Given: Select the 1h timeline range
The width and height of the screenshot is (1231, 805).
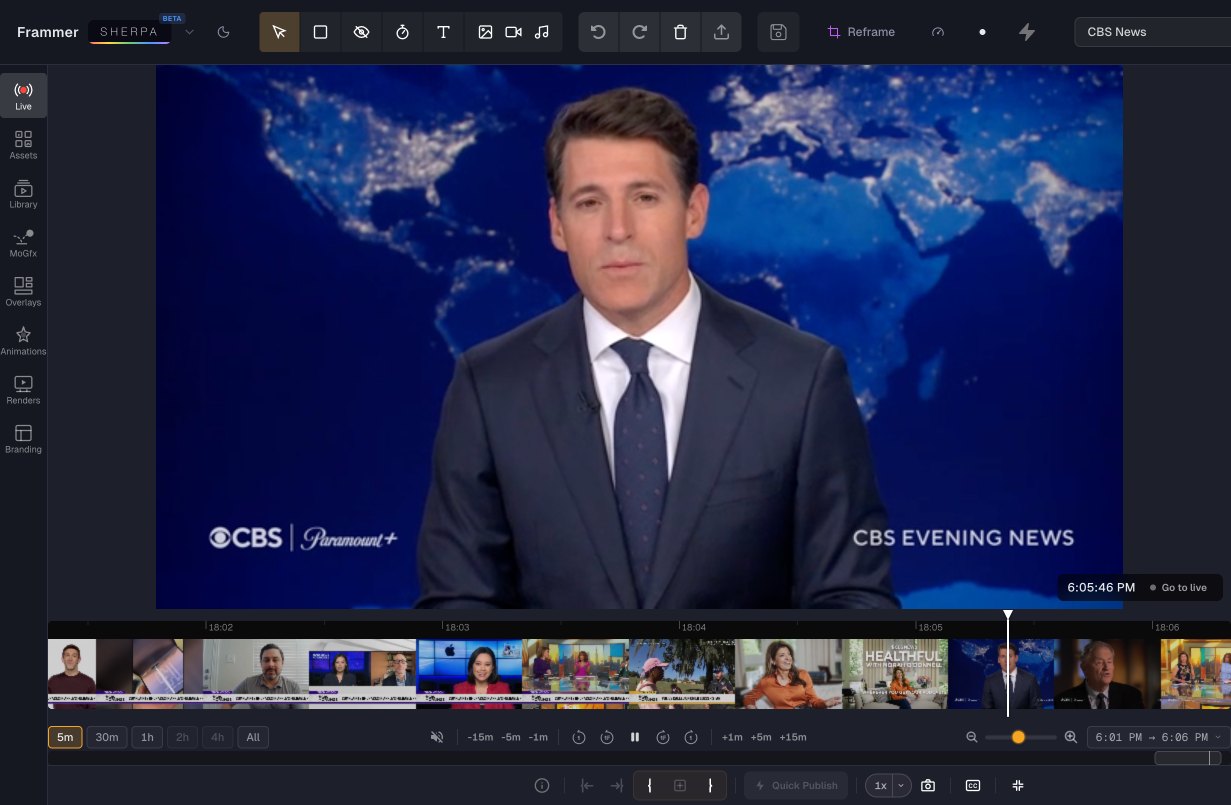Looking at the screenshot, I should point(147,737).
